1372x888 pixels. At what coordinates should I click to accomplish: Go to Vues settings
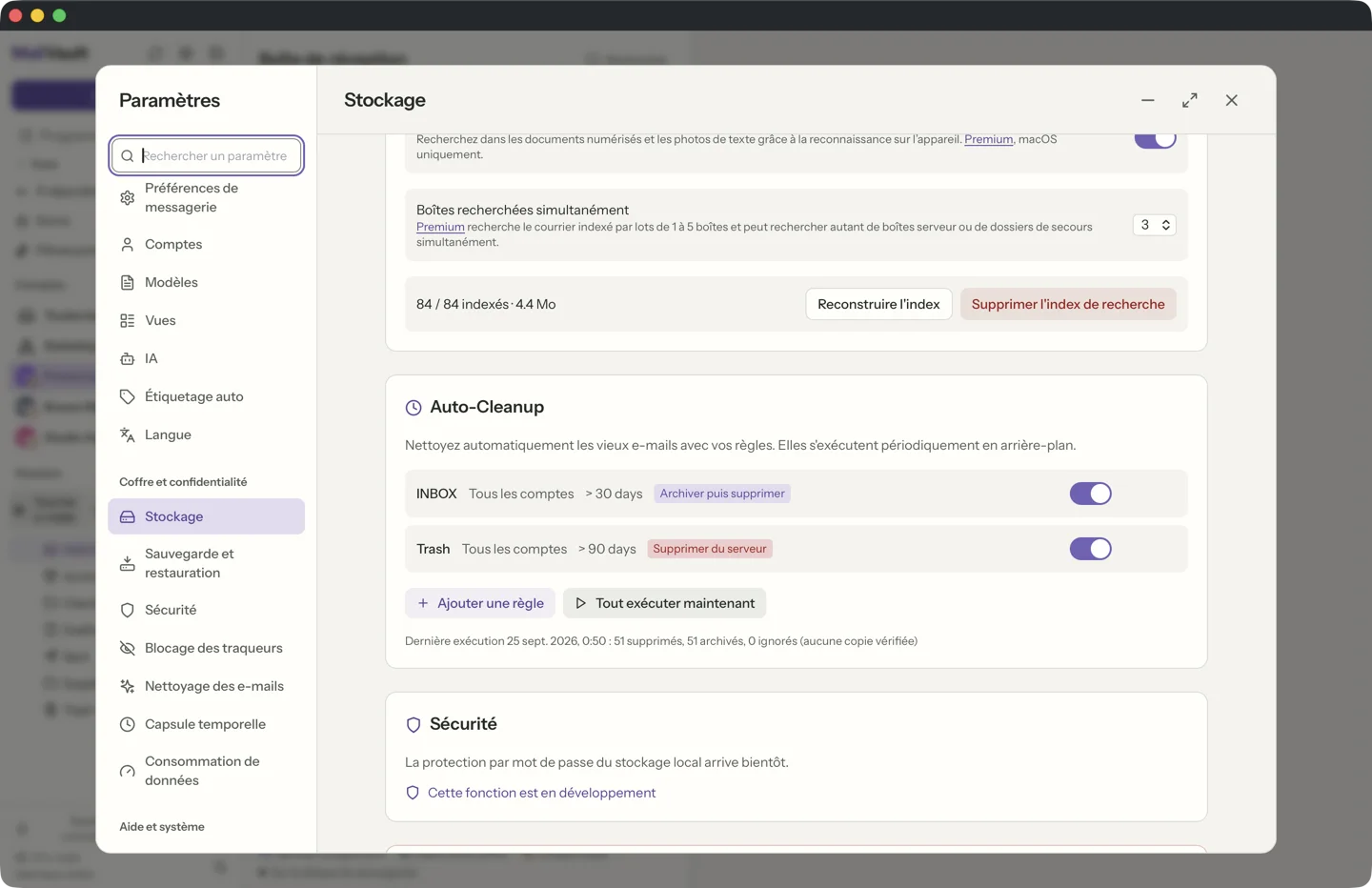[206, 320]
